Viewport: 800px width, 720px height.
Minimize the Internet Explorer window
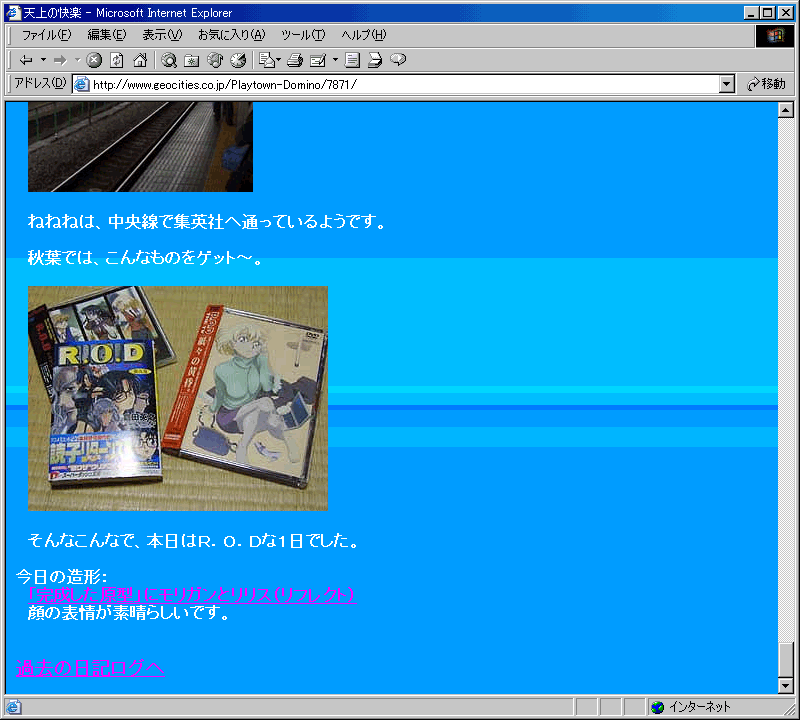coord(751,13)
